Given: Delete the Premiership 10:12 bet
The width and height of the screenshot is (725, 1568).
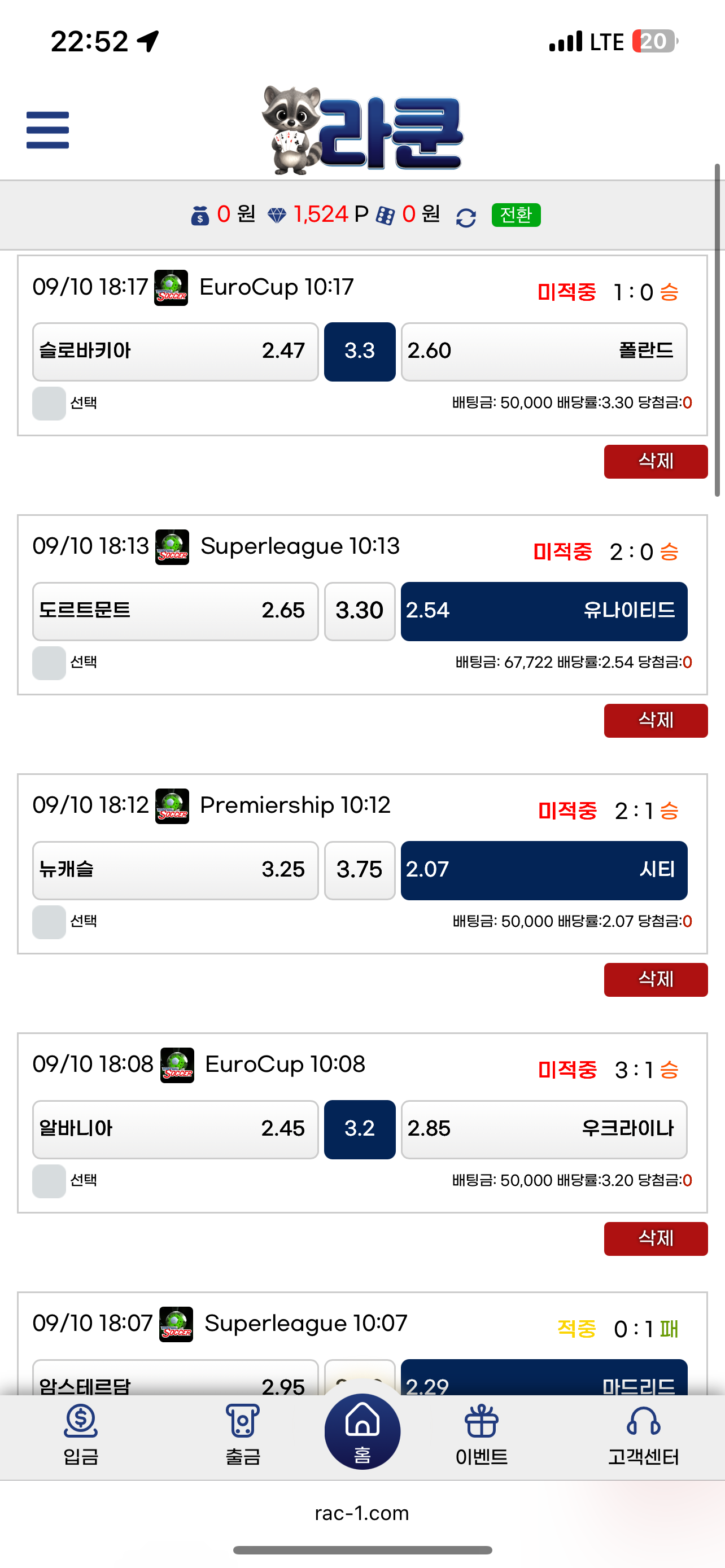Looking at the screenshot, I should click(x=656, y=979).
